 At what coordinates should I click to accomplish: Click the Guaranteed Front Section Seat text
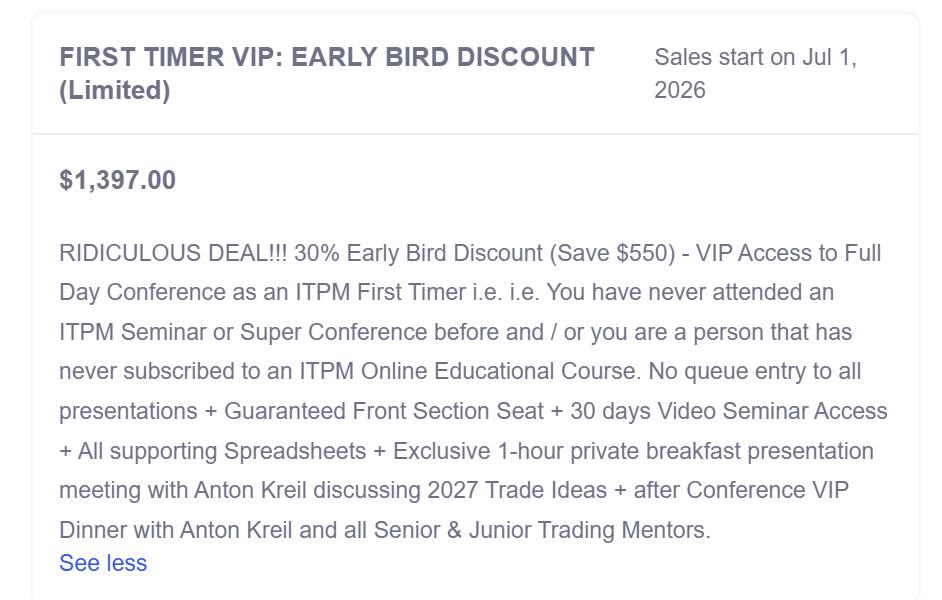pos(385,411)
